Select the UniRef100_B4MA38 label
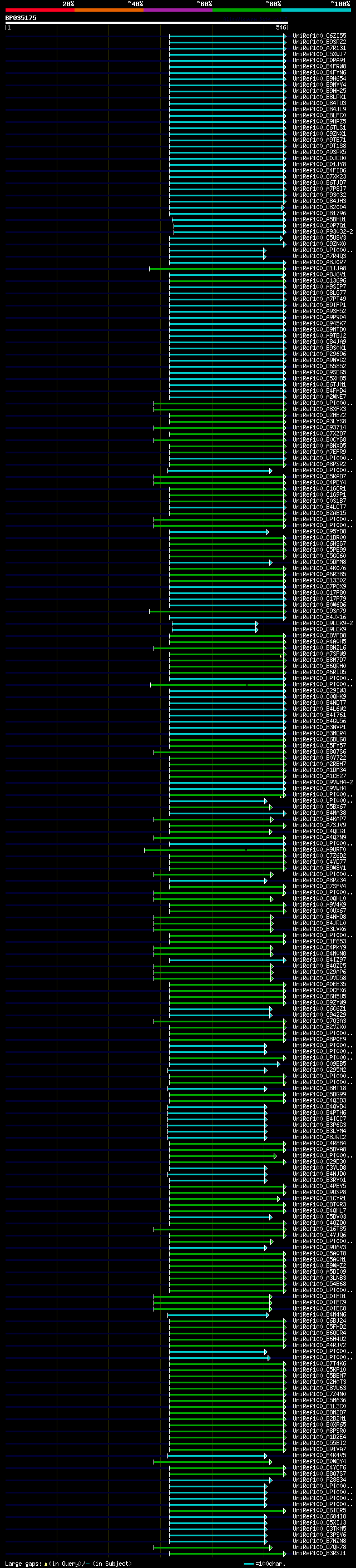 tap(319, 813)
